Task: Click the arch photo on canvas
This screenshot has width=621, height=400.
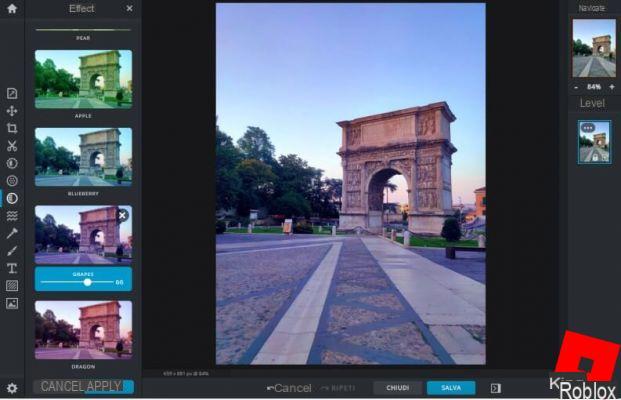Action: tap(351, 184)
